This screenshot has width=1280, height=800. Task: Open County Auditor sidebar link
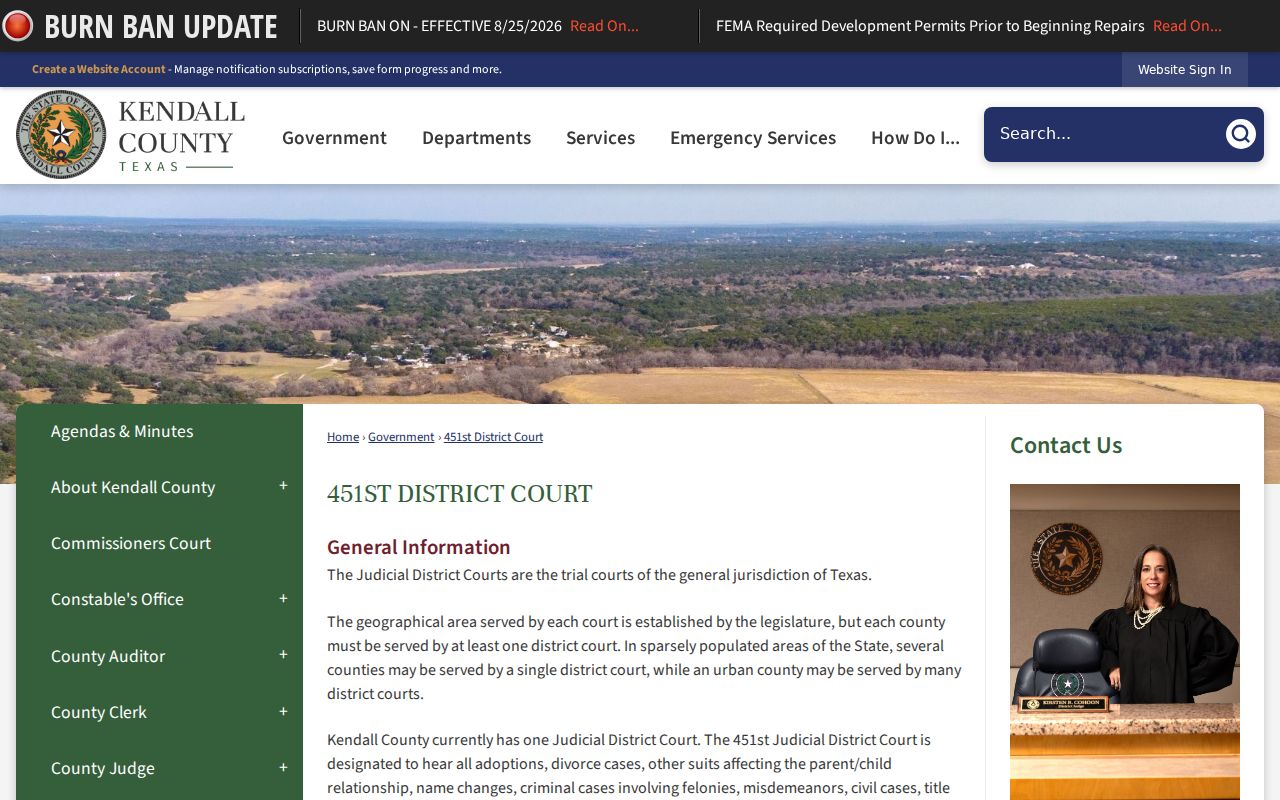pos(108,656)
